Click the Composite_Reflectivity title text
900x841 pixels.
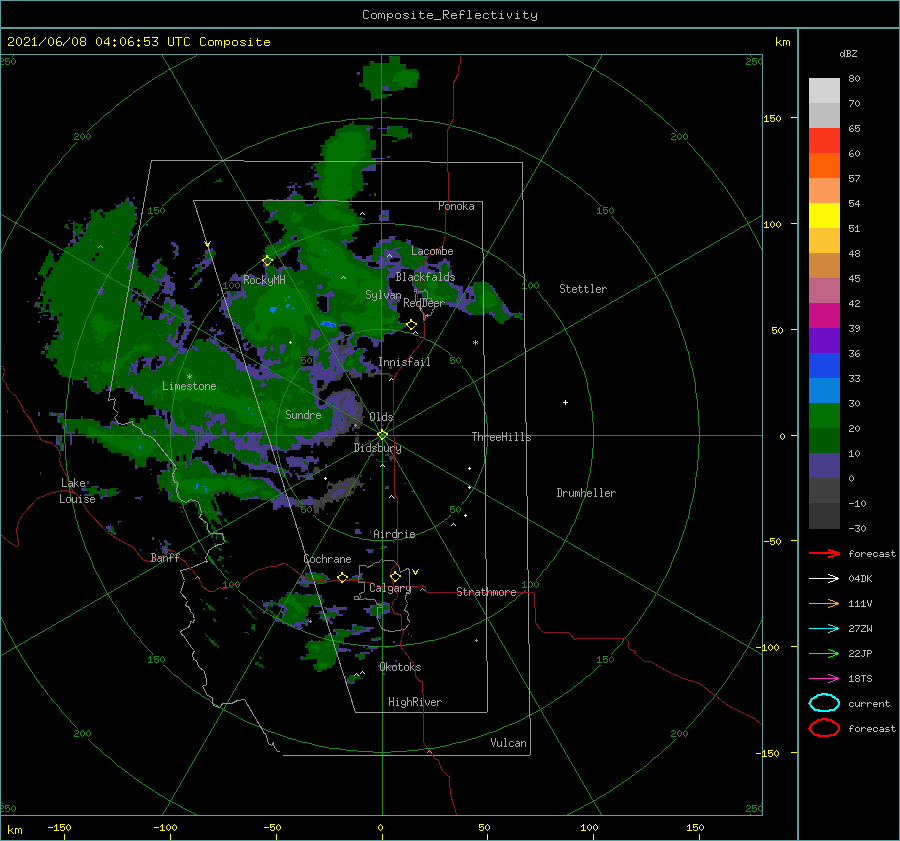coord(450,15)
